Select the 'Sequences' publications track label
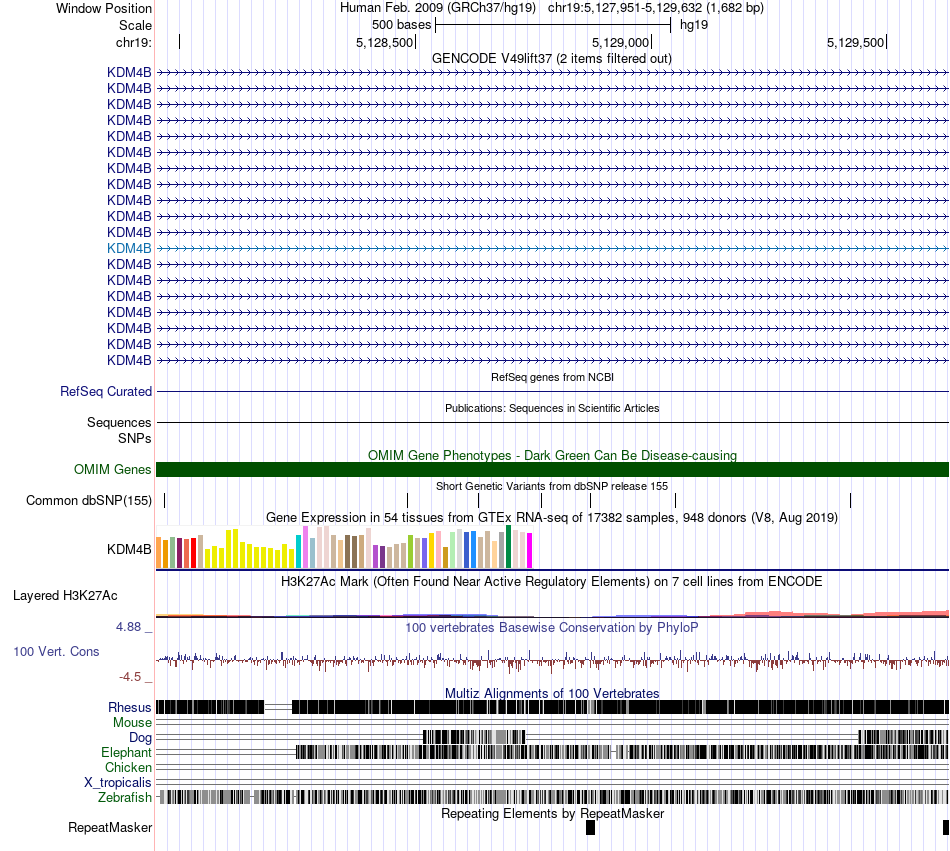The image size is (950, 851). [x=119, y=422]
